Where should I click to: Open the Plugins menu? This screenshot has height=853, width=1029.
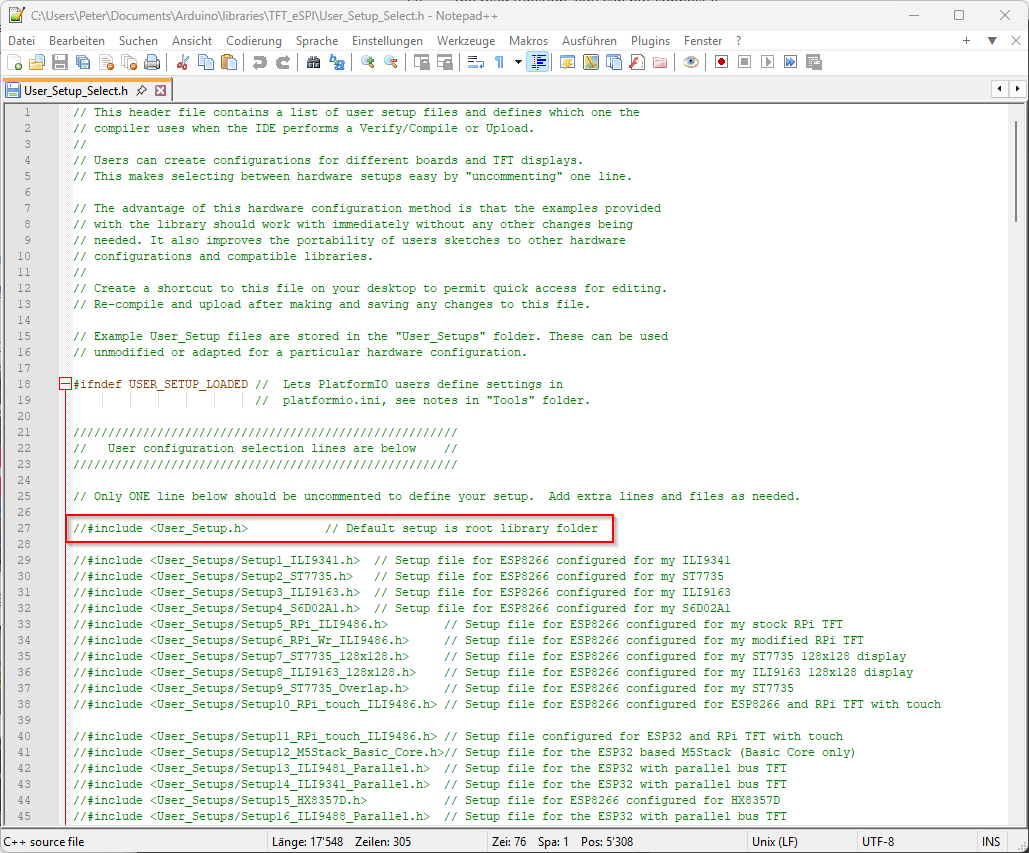coord(650,41)
